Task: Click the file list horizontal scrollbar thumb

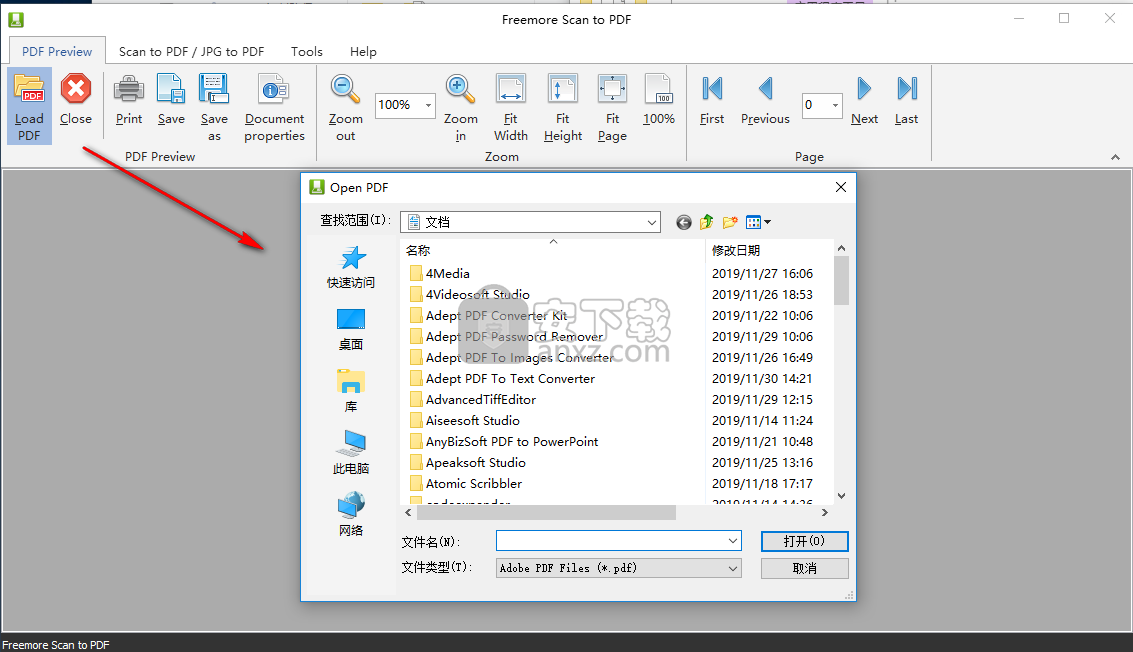Action: 546,512
